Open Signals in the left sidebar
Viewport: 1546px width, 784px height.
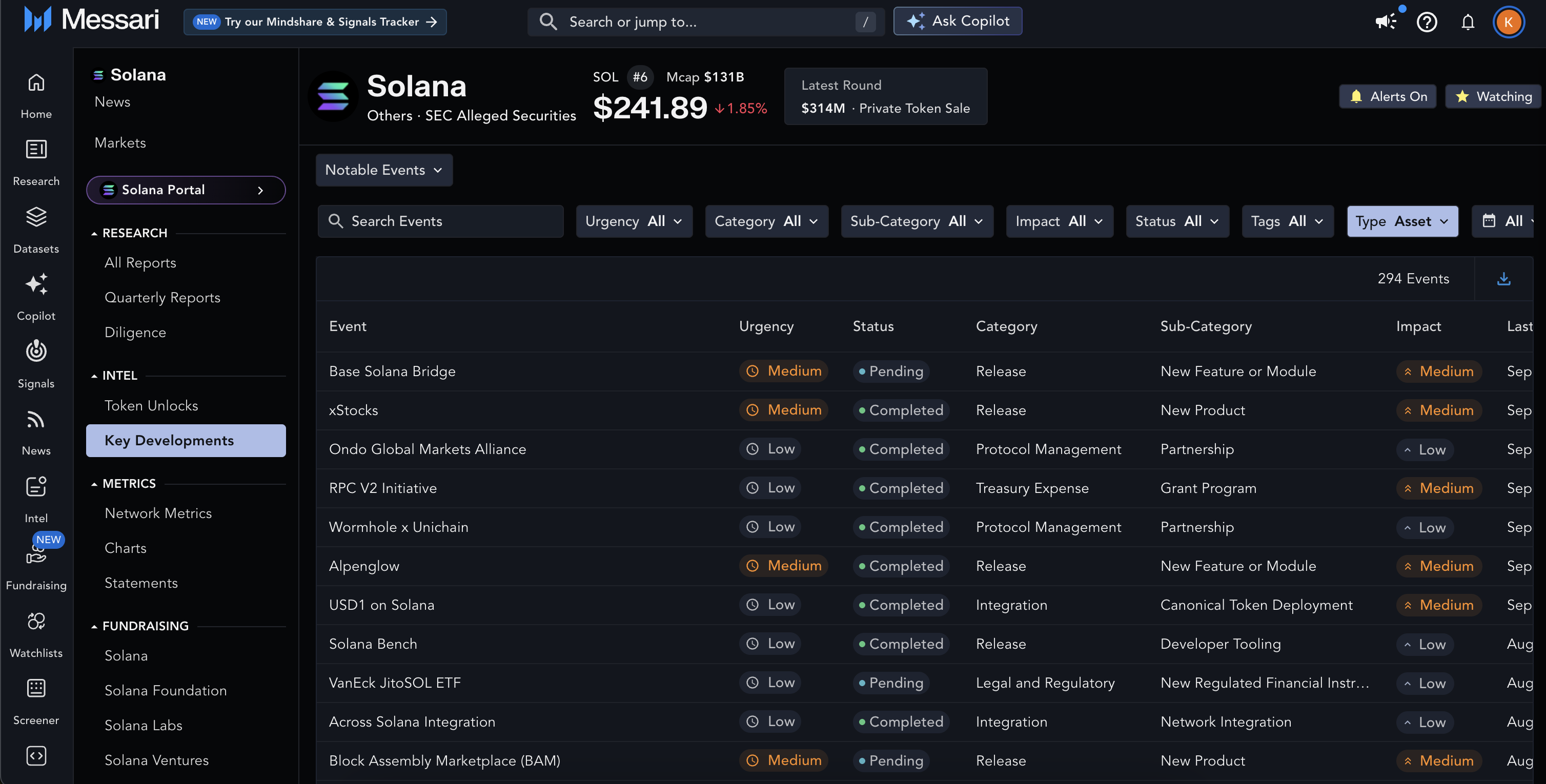(x=36, y=365)
